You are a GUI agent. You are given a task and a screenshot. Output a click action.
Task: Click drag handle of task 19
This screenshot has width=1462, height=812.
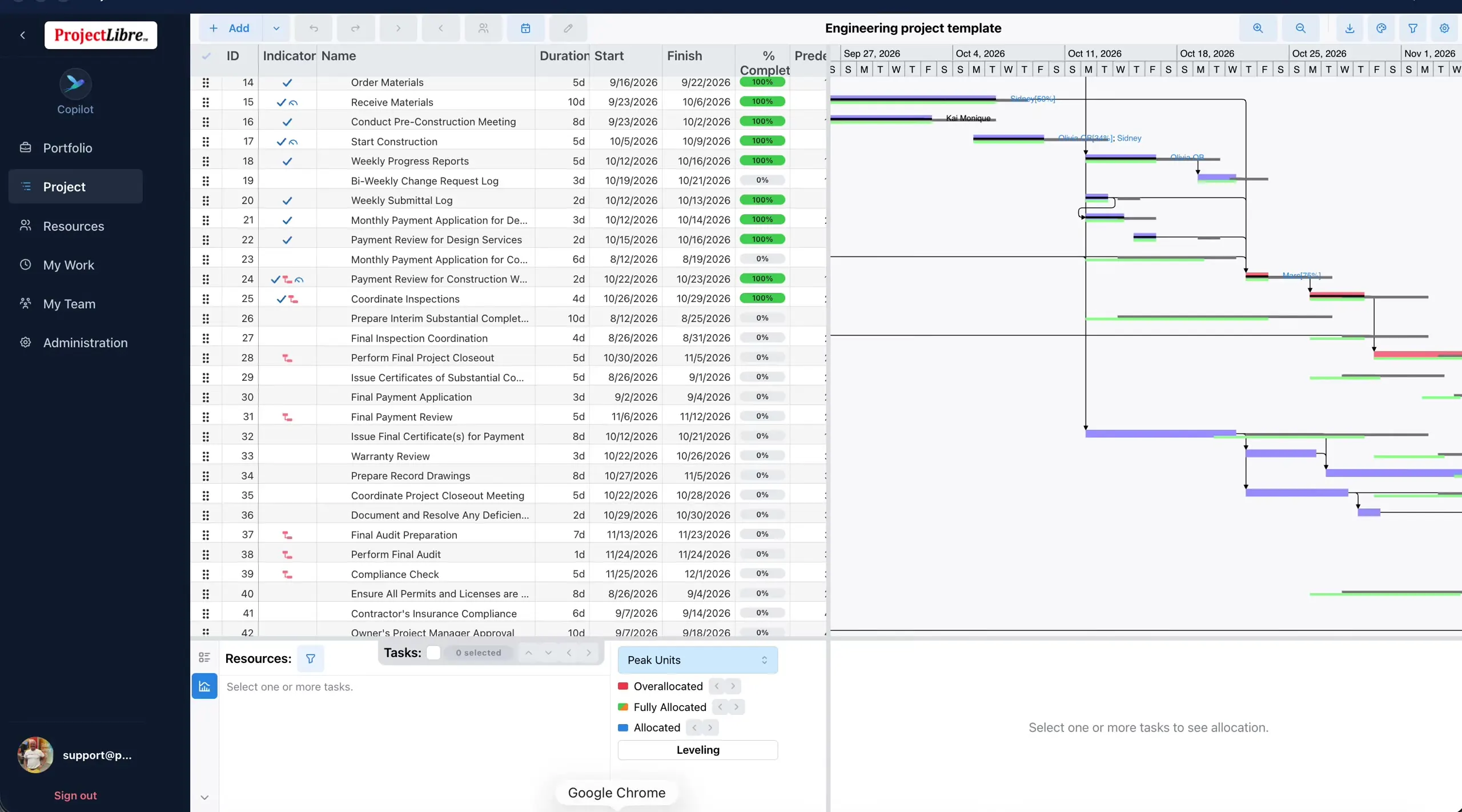[206, 181]
